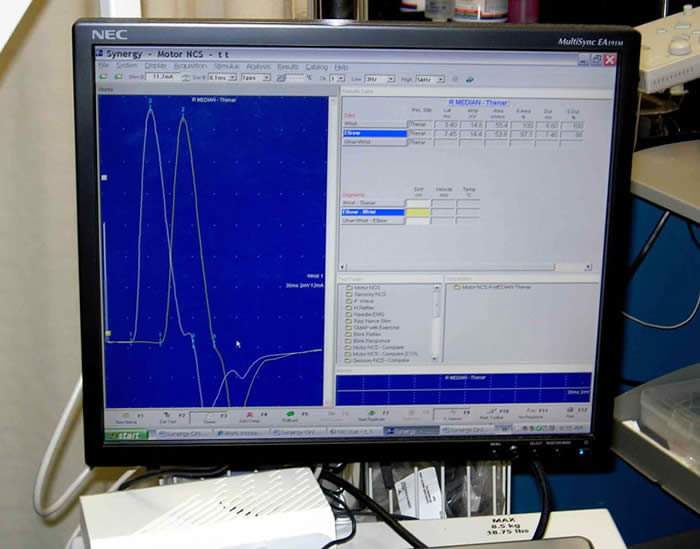Select the Ulnar-Wrist - Elbow segment row
The height and width of the screenshot is (549, 700).
click(x=373, y=220)
